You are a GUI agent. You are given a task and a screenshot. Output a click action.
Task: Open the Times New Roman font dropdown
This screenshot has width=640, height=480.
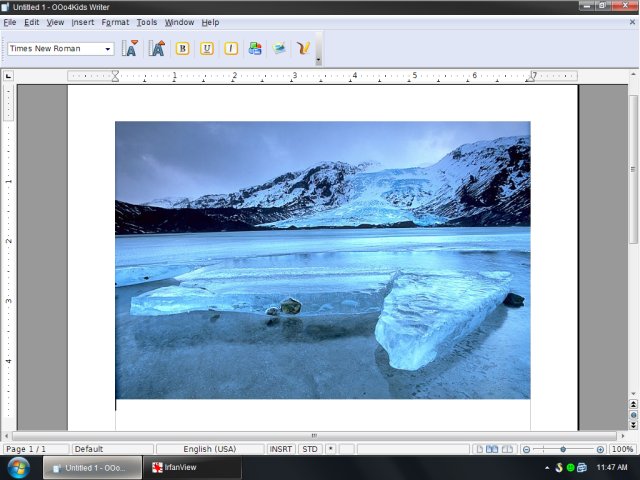(x=107, y=49)
